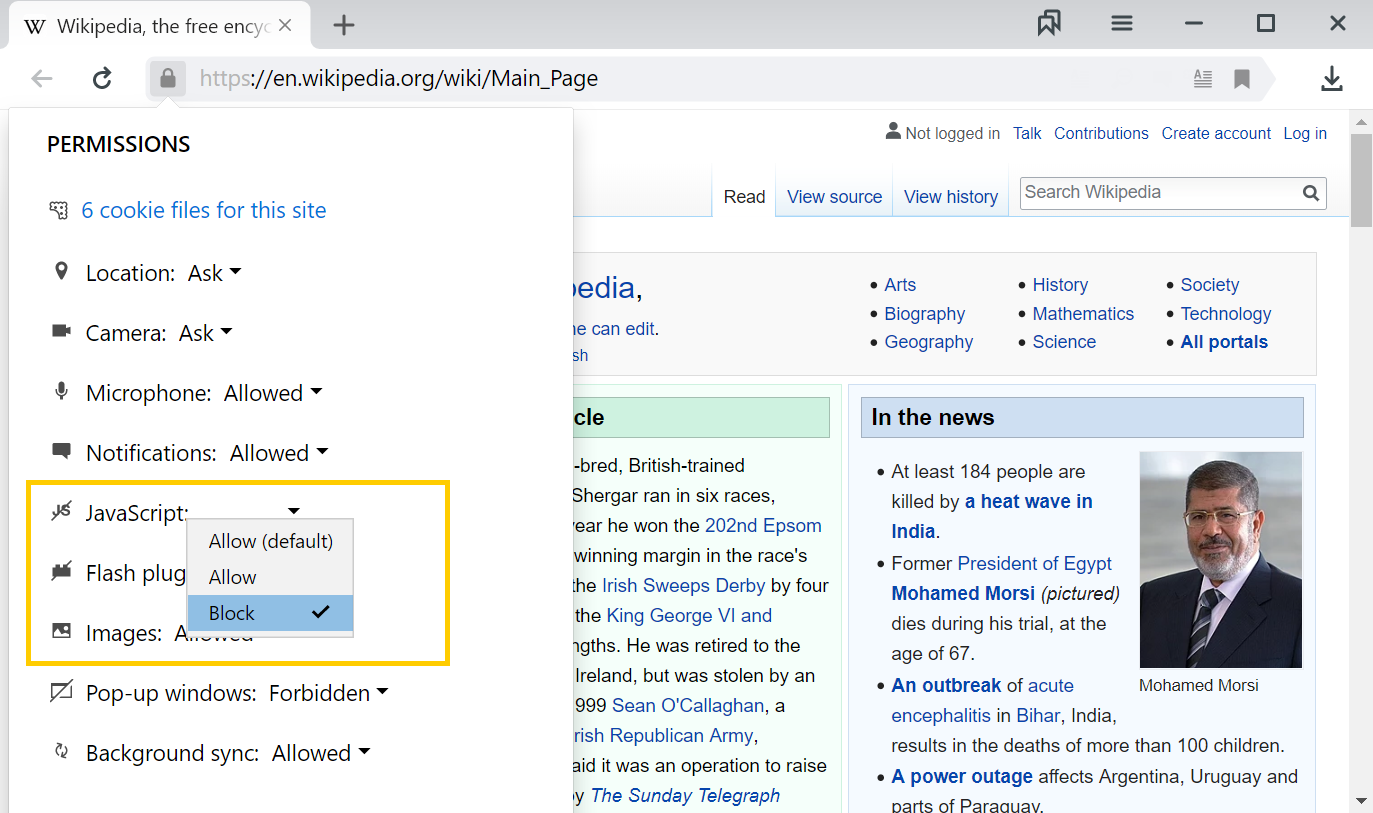
Task: Open a new tab with plus icon
Action: [x=344, y=26]
